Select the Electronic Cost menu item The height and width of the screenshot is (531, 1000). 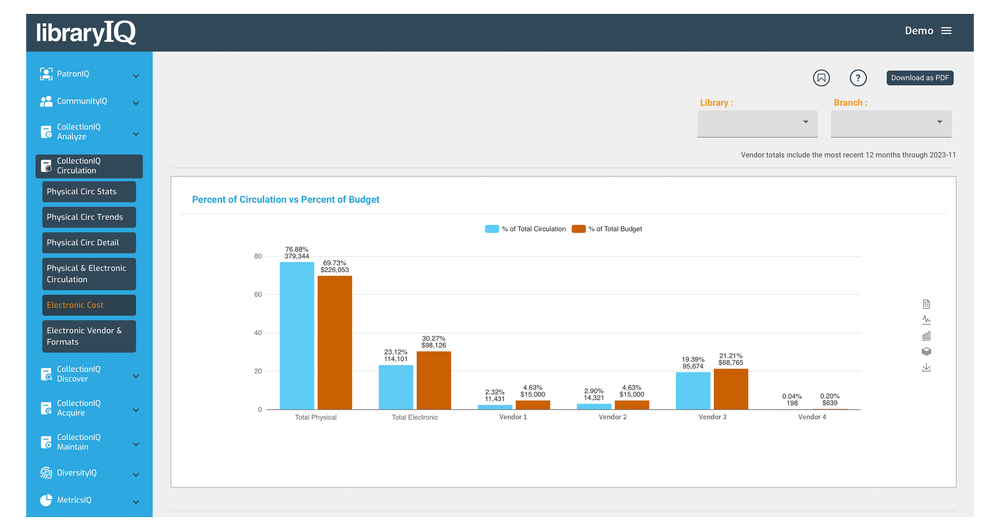tap(89, 305)
